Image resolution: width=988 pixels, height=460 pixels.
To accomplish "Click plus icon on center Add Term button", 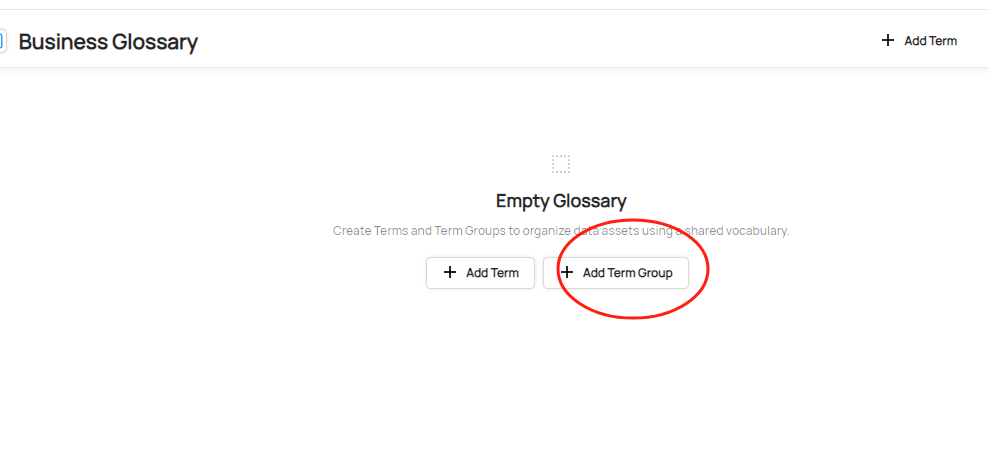I will coord(450,272).
